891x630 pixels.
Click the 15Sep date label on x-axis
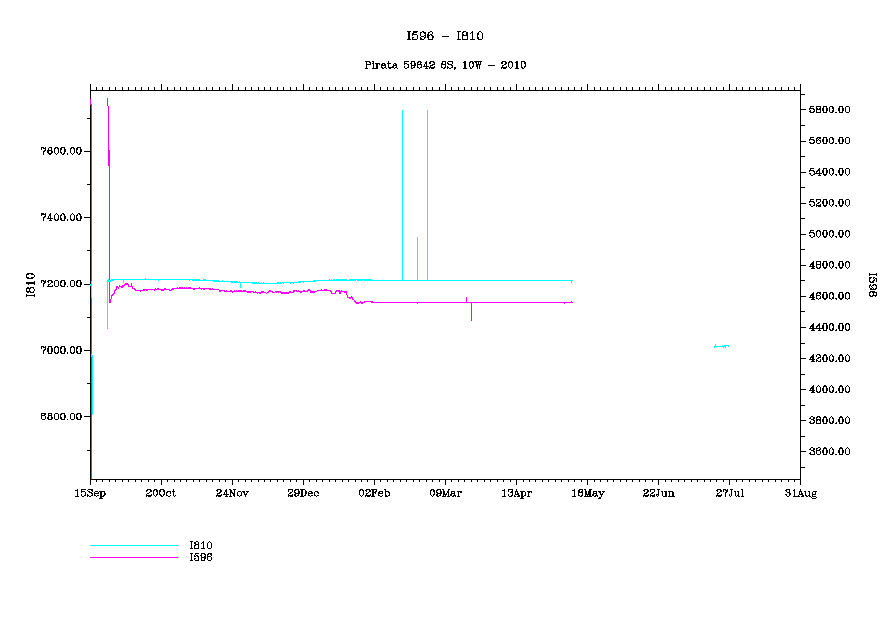[90, 493]
